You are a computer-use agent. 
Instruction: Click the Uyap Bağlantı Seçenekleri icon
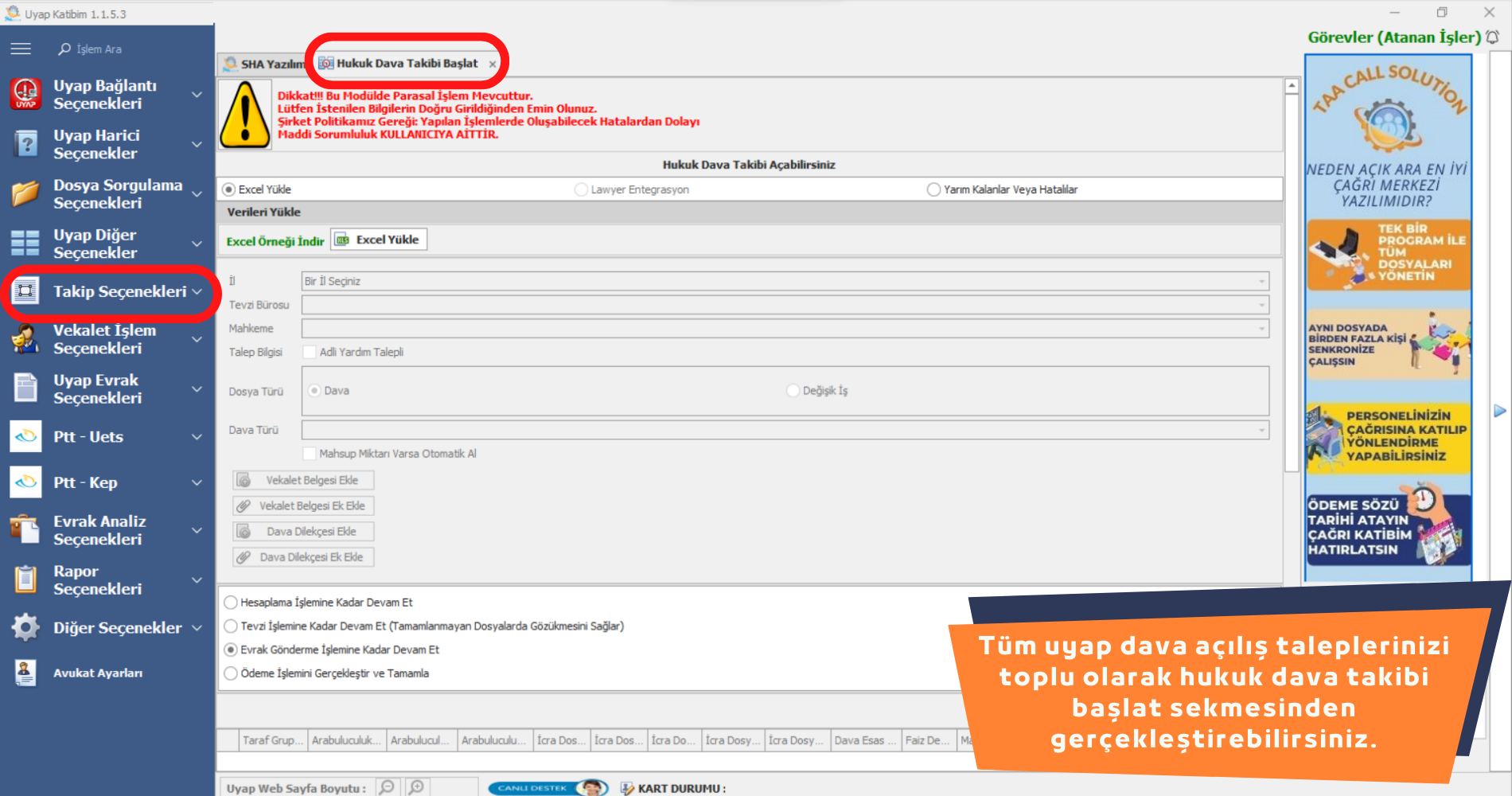pos(25,94)
